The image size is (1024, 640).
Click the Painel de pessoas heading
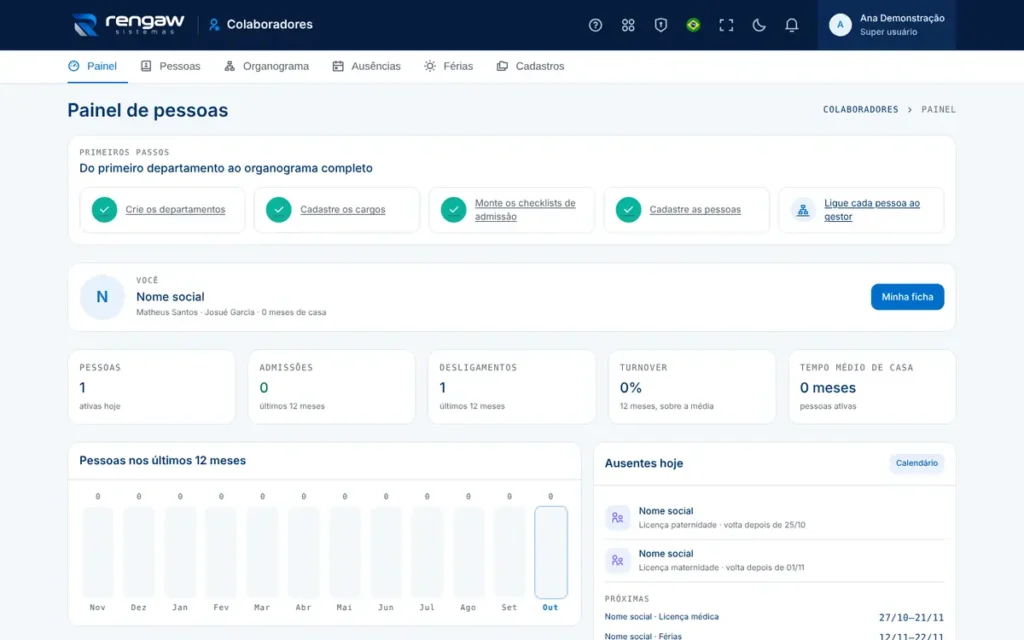tap(148, 110)
